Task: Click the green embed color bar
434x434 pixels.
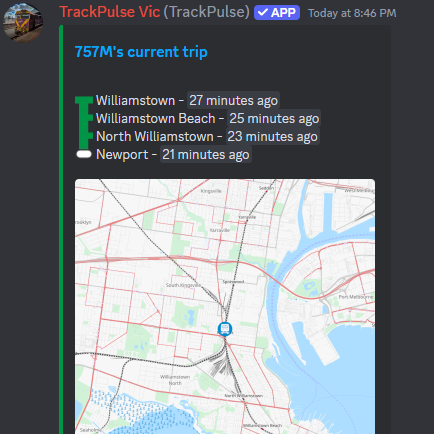Action: [x=61, y=230]
